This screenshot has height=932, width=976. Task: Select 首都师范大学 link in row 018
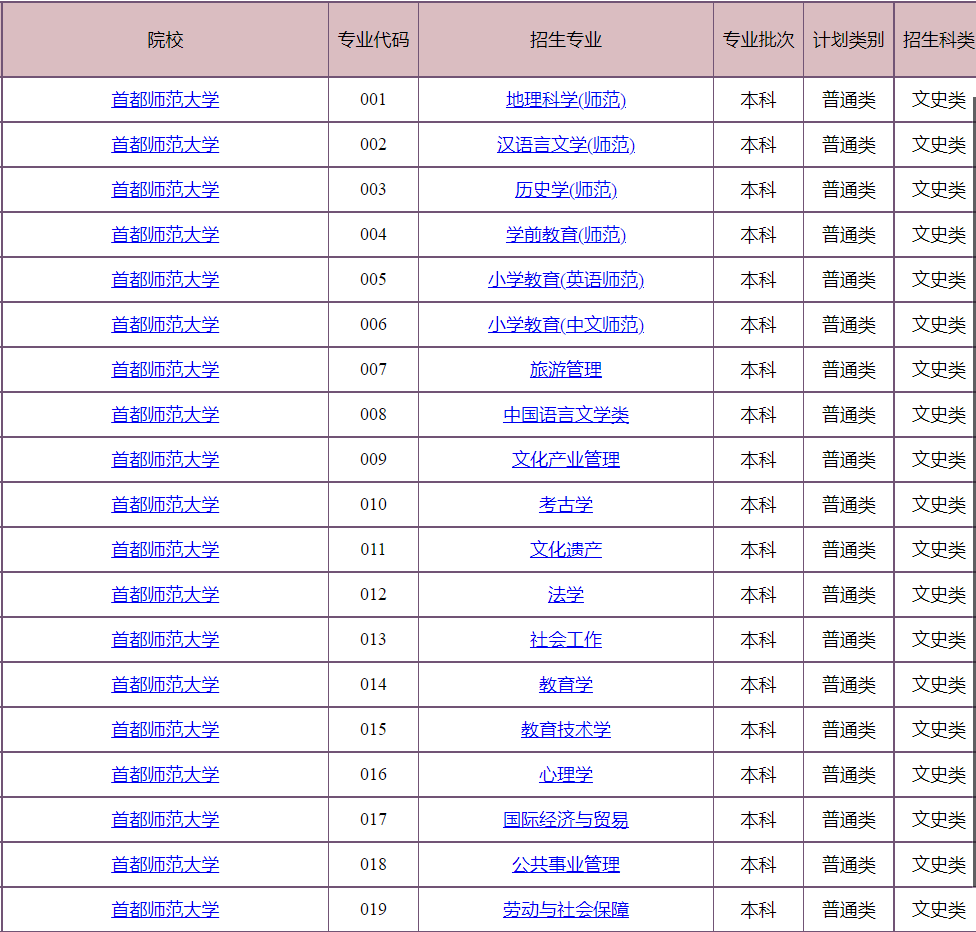coord(165,864)
